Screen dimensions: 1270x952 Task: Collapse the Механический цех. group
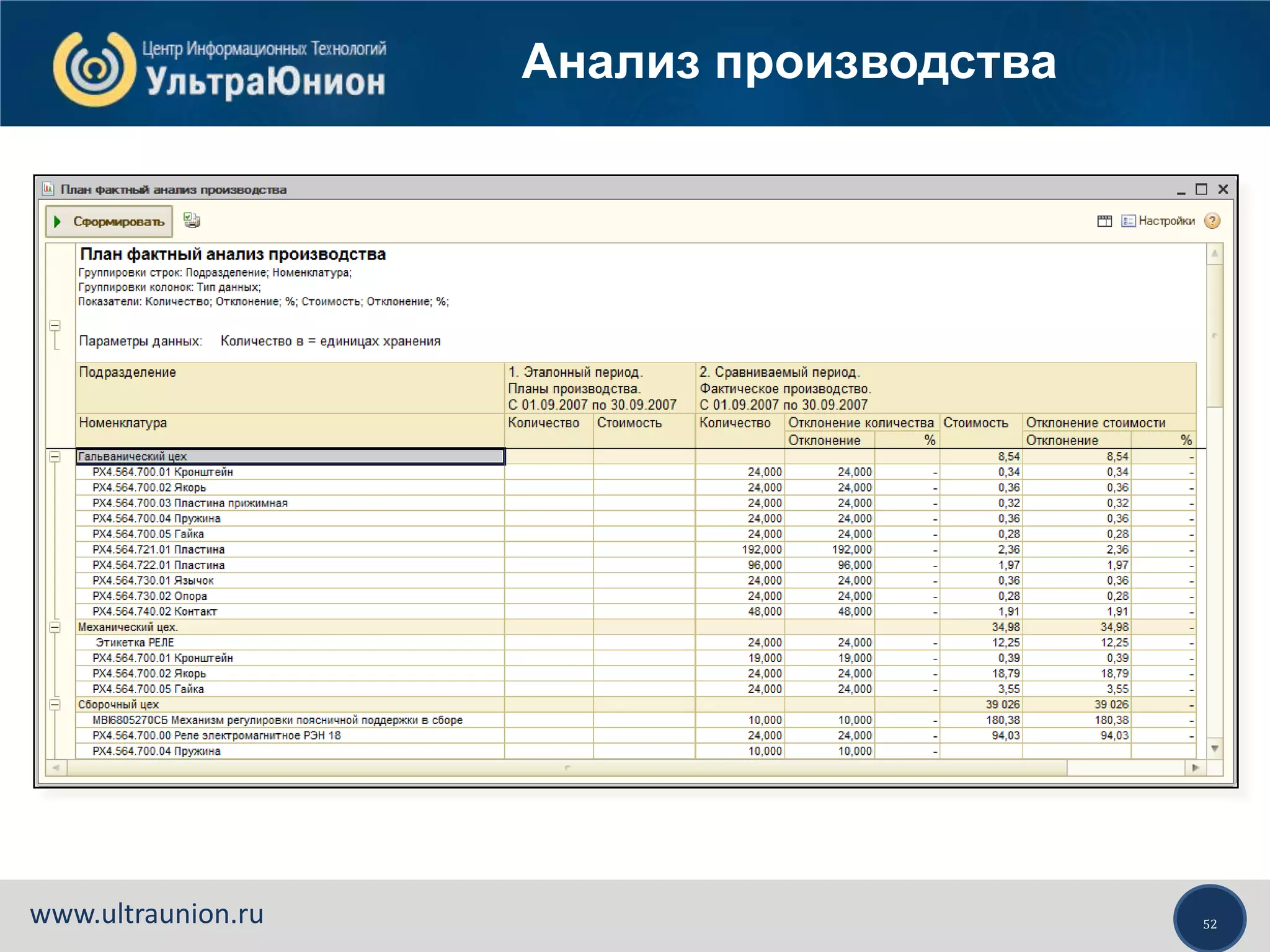click(55, 627)
